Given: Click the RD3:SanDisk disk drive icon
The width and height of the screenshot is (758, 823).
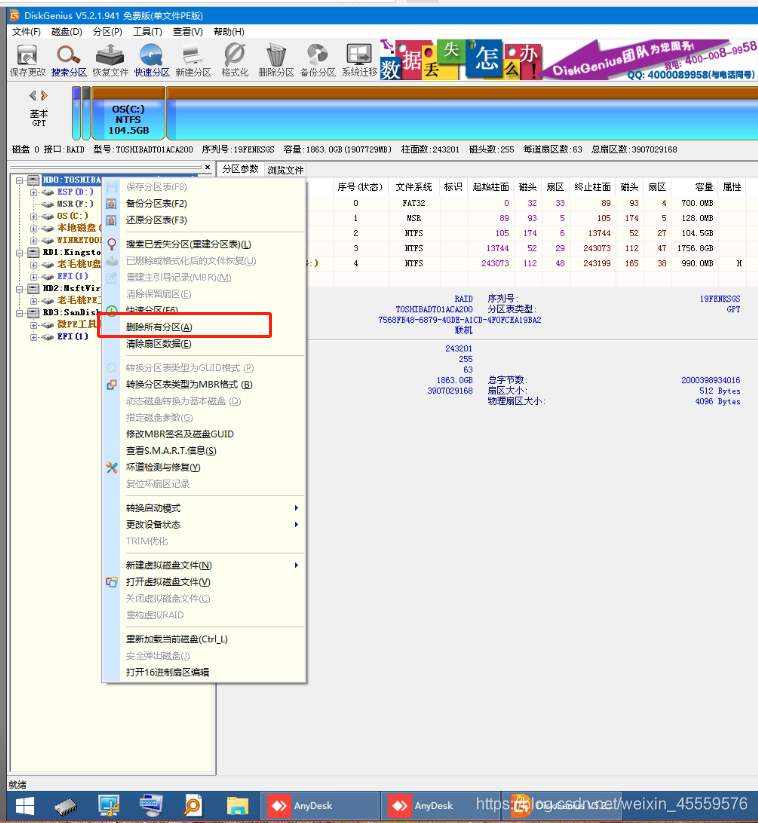Looking at the screenshot, I should click(34, 313).
